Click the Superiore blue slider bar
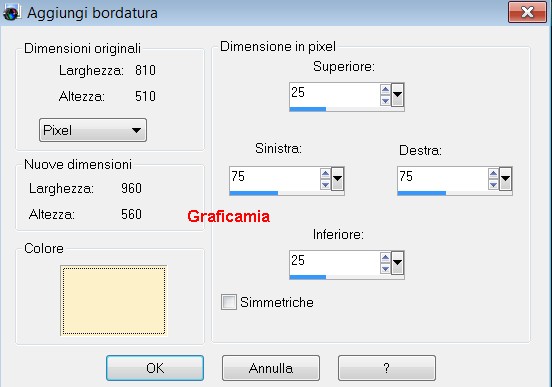The image size is (552, 387). [308, 109]
